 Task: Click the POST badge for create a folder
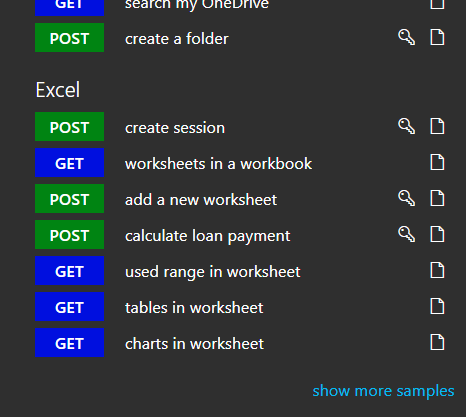tap(69, 38)
